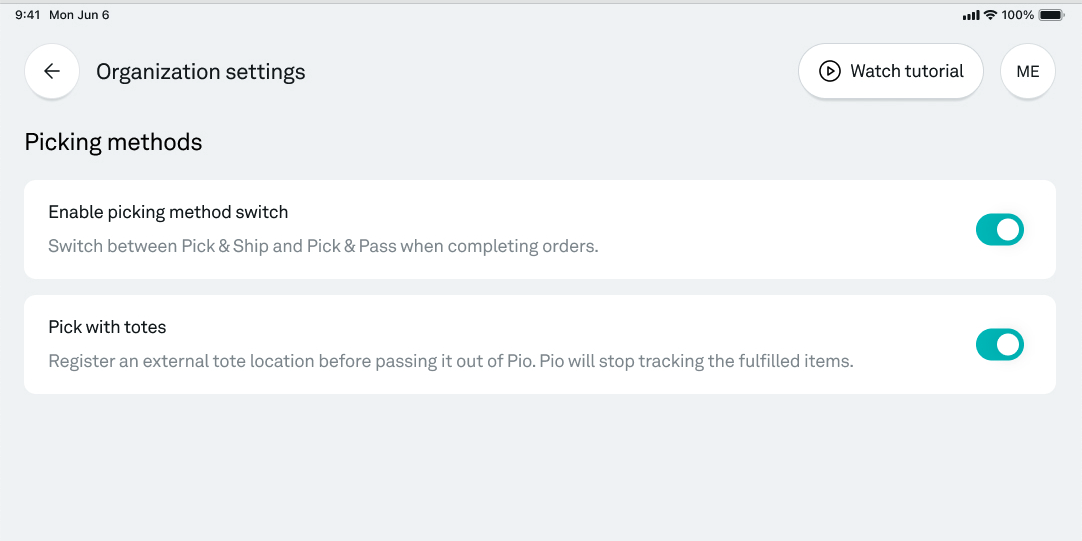Go back using the arrow button
This screenshot has height=541, width=1082.
pyautogui.click(x=52, y=71)
